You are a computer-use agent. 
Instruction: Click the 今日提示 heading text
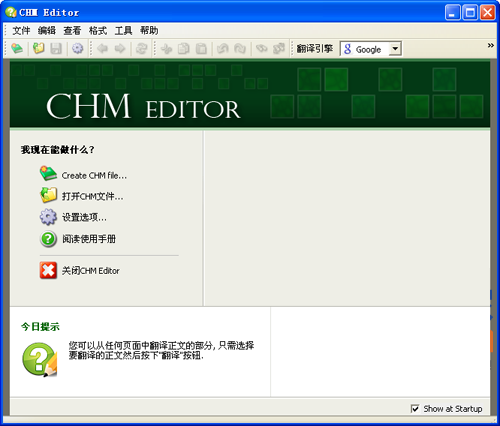40,327
